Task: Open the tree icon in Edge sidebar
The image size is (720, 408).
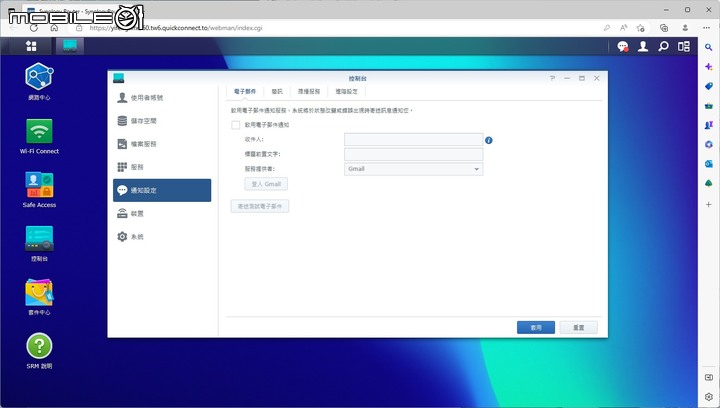Action: point(709,184)
